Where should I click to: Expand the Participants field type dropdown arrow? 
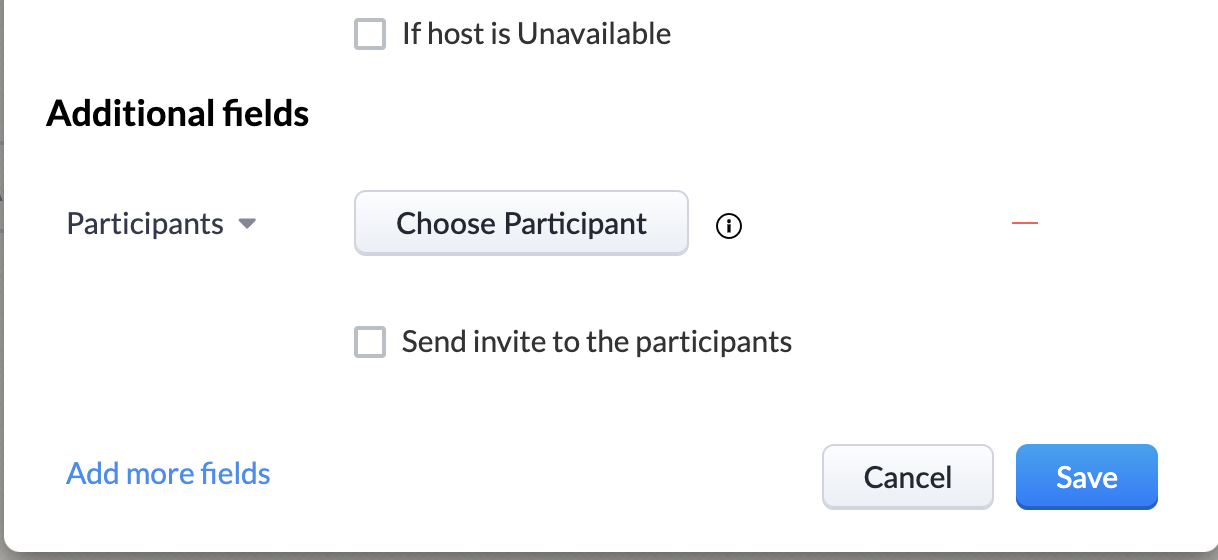coord(247,224)
